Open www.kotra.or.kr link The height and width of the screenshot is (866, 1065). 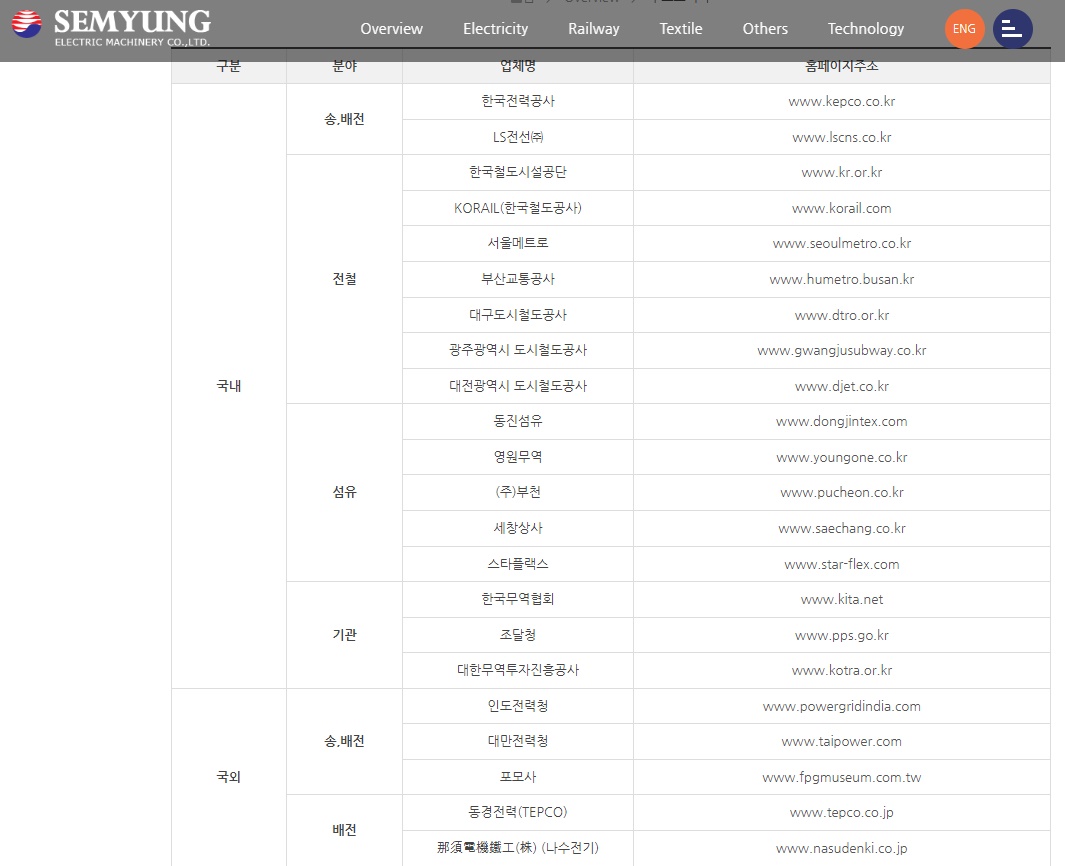pos(842,670)
